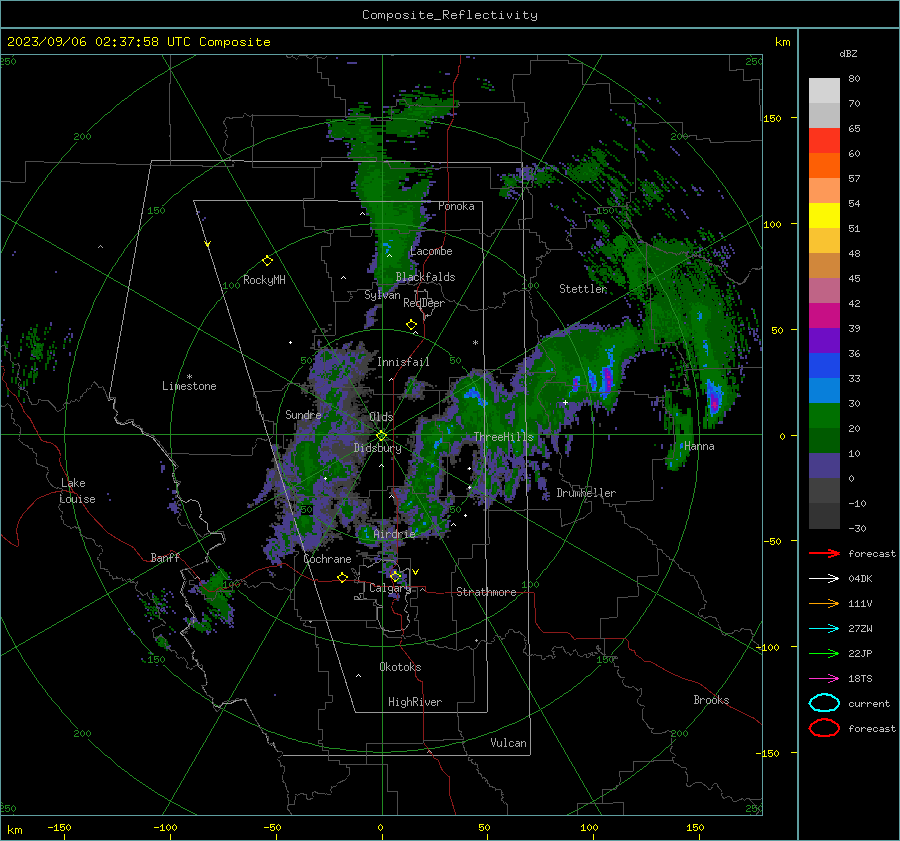Click the Ponoka city label
This screenshot has height=841, width=900.
point(456,206)
